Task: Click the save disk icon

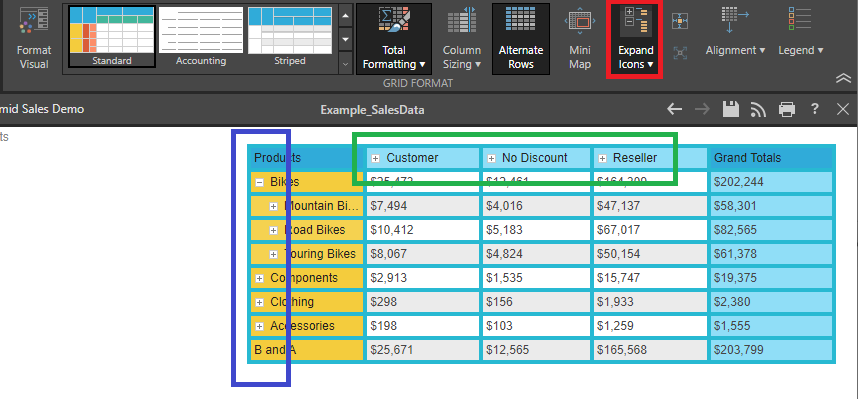Action: coord(731,109)
